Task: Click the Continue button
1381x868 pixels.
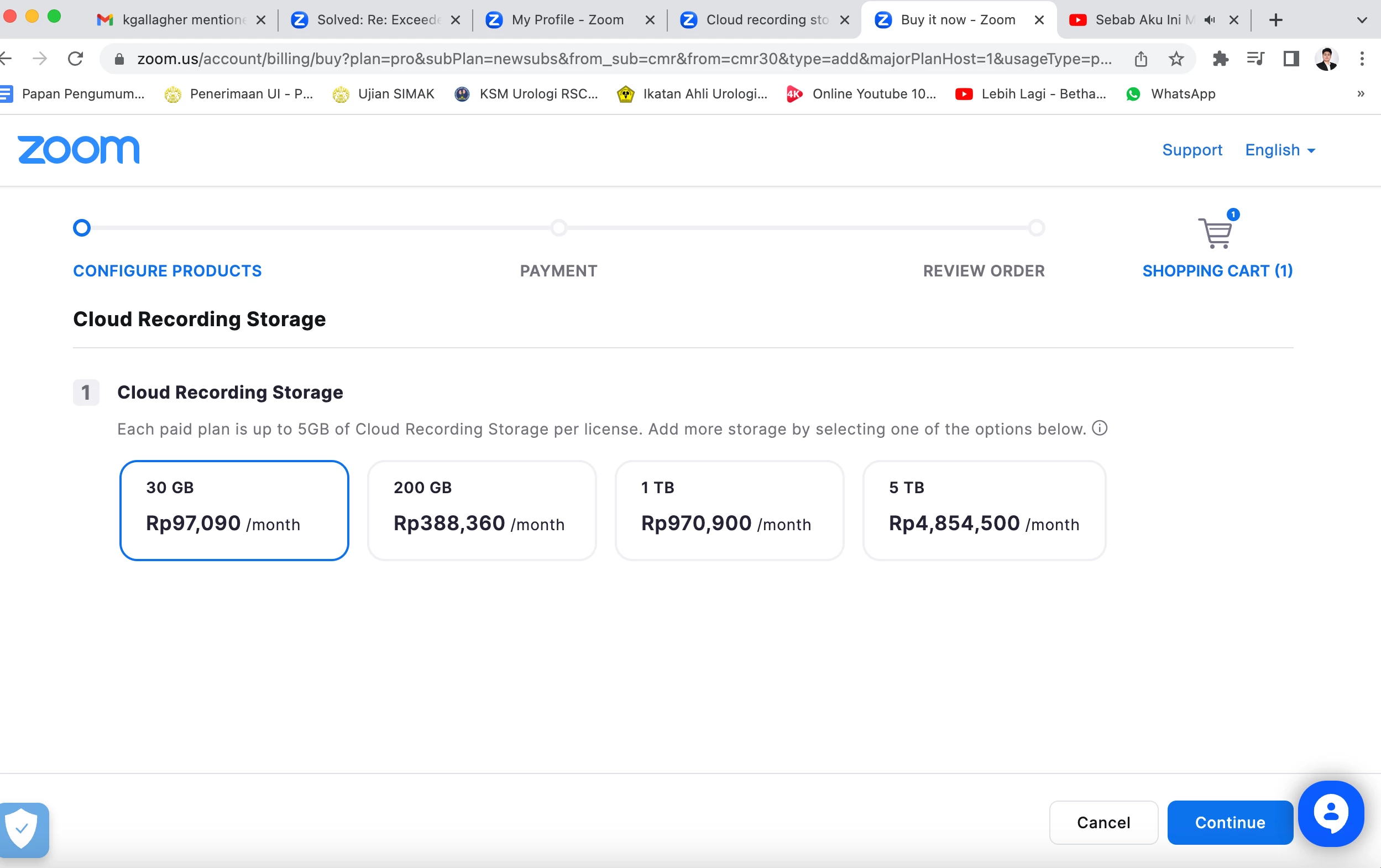Action: (1230, 822)
